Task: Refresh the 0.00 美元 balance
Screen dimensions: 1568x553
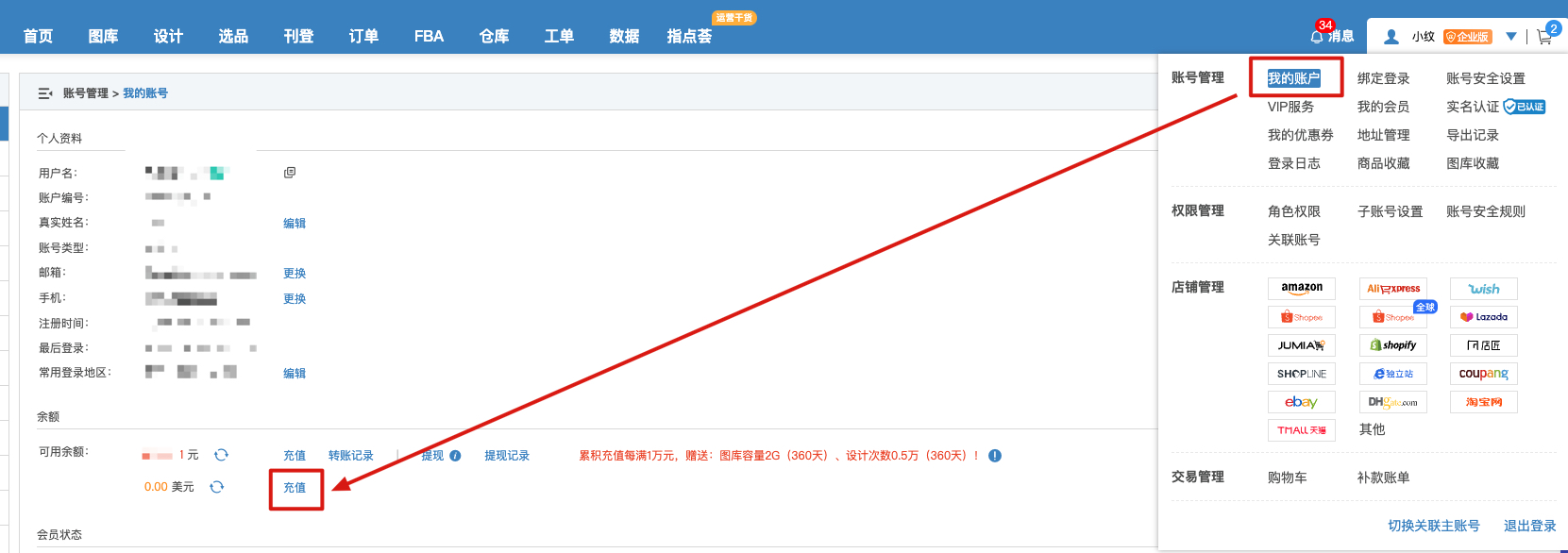Action: [216, 487]
